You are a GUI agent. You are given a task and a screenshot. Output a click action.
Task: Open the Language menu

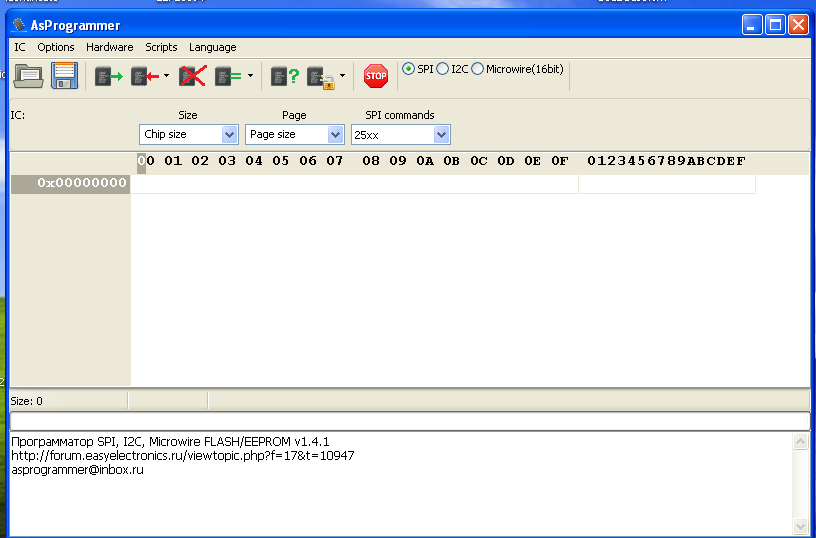click(x=213, y=47)
